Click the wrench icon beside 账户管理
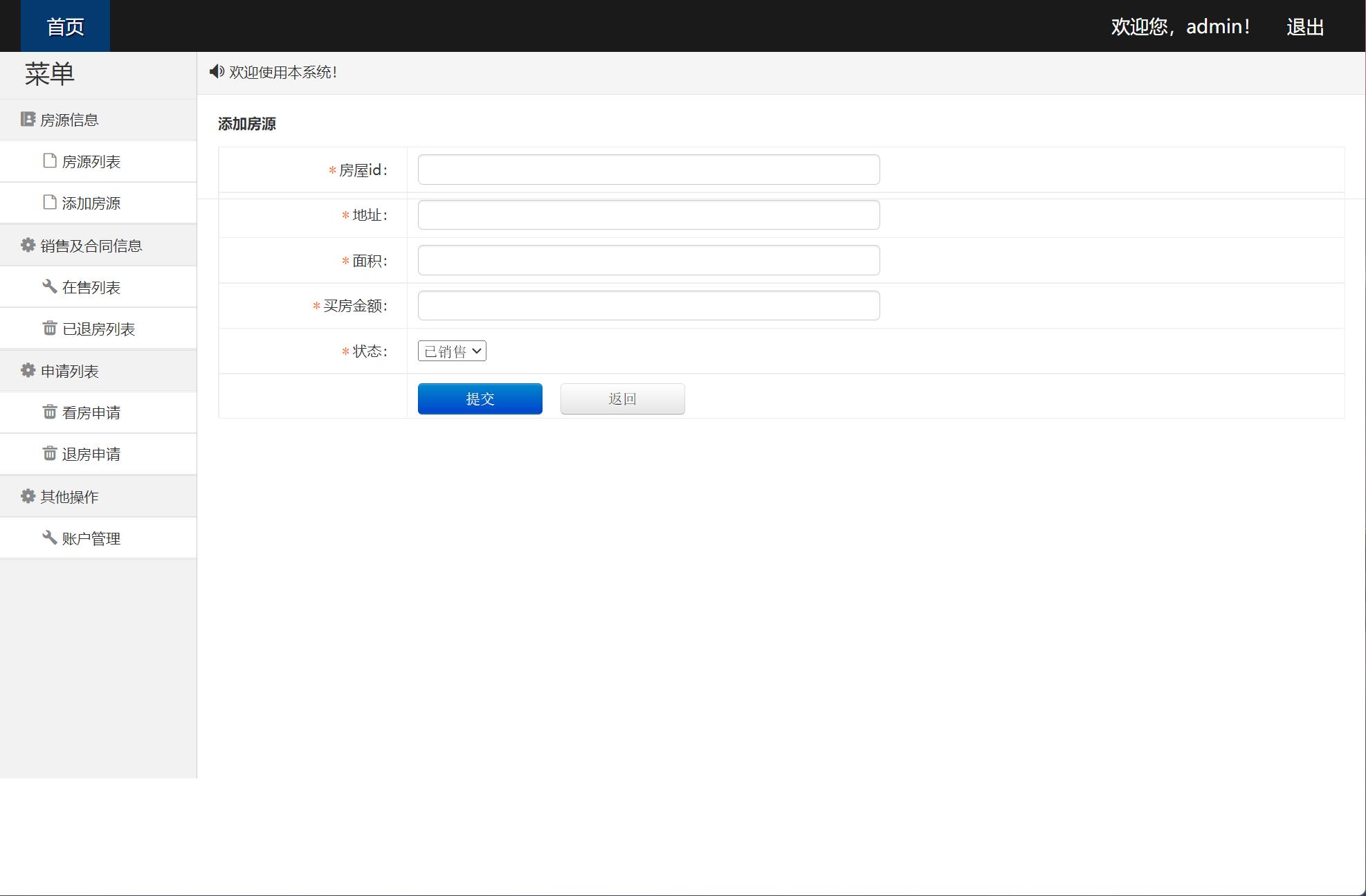 pos(50,538)
